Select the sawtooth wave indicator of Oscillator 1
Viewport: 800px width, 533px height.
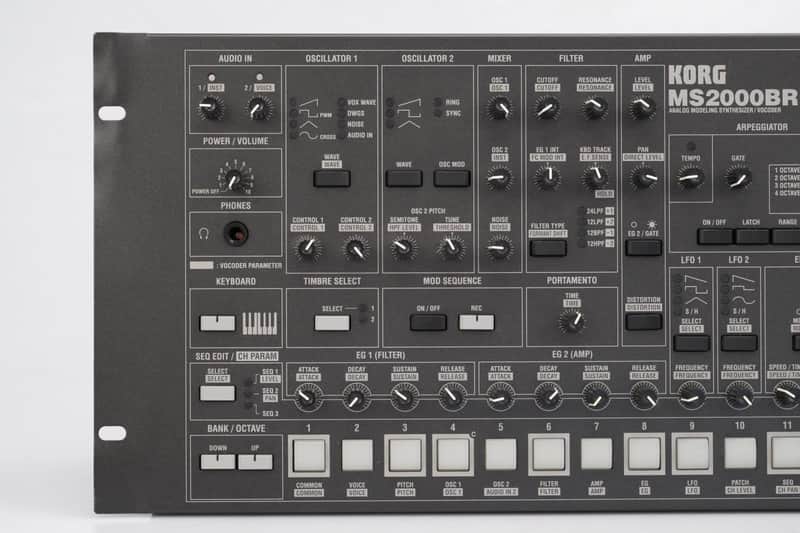point(294,102)
